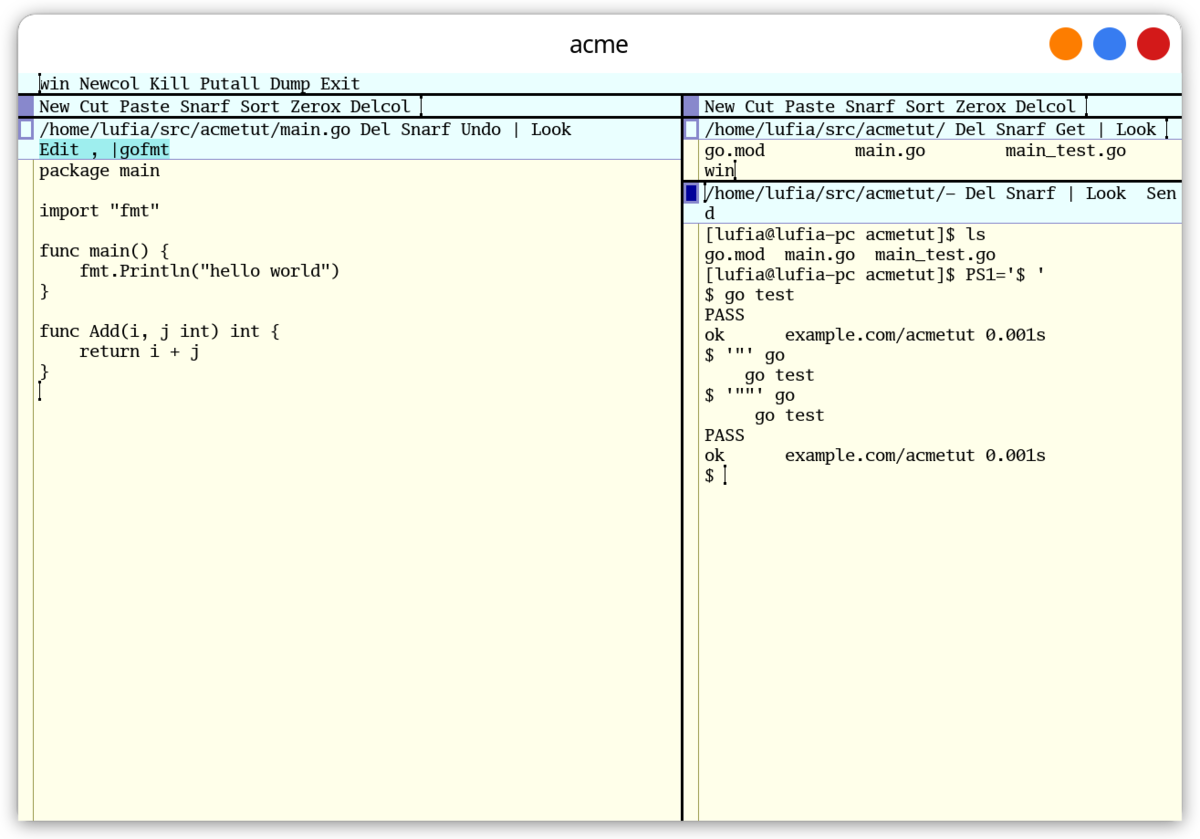Screen dimensions: 1200x839
Task: Click Del in the terminal window tag
Action: tap(980, 193)
